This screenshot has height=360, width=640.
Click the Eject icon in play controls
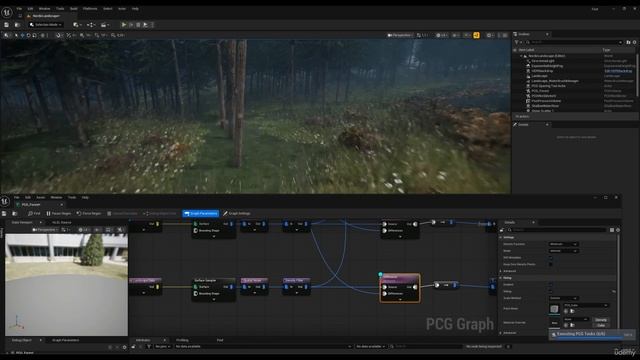145,25
